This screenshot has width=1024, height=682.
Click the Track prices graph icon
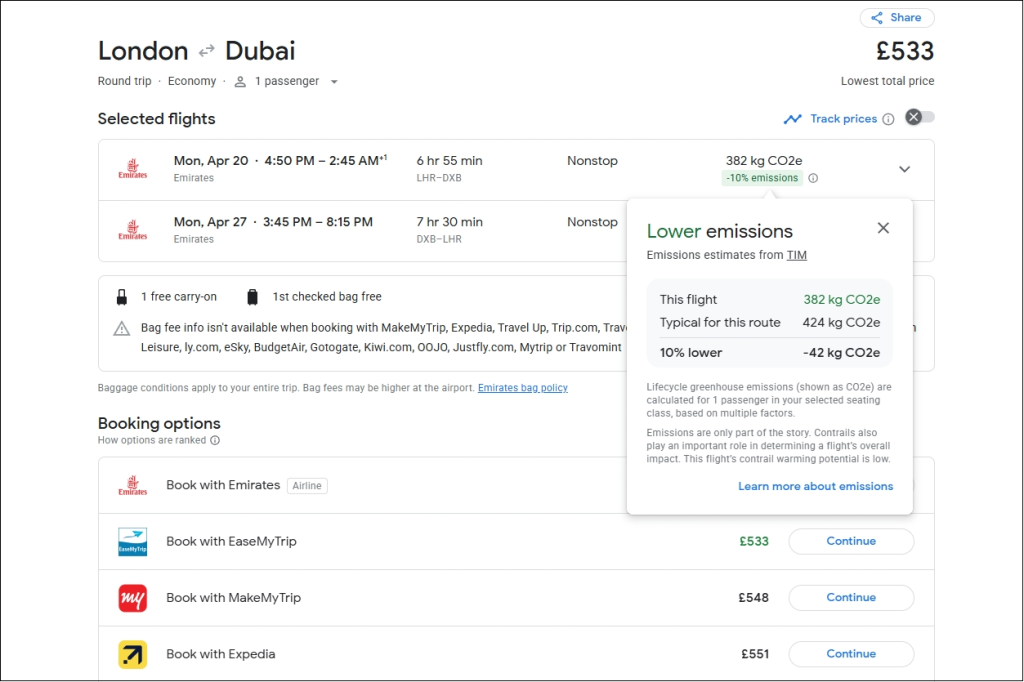[x=793, y=119]
